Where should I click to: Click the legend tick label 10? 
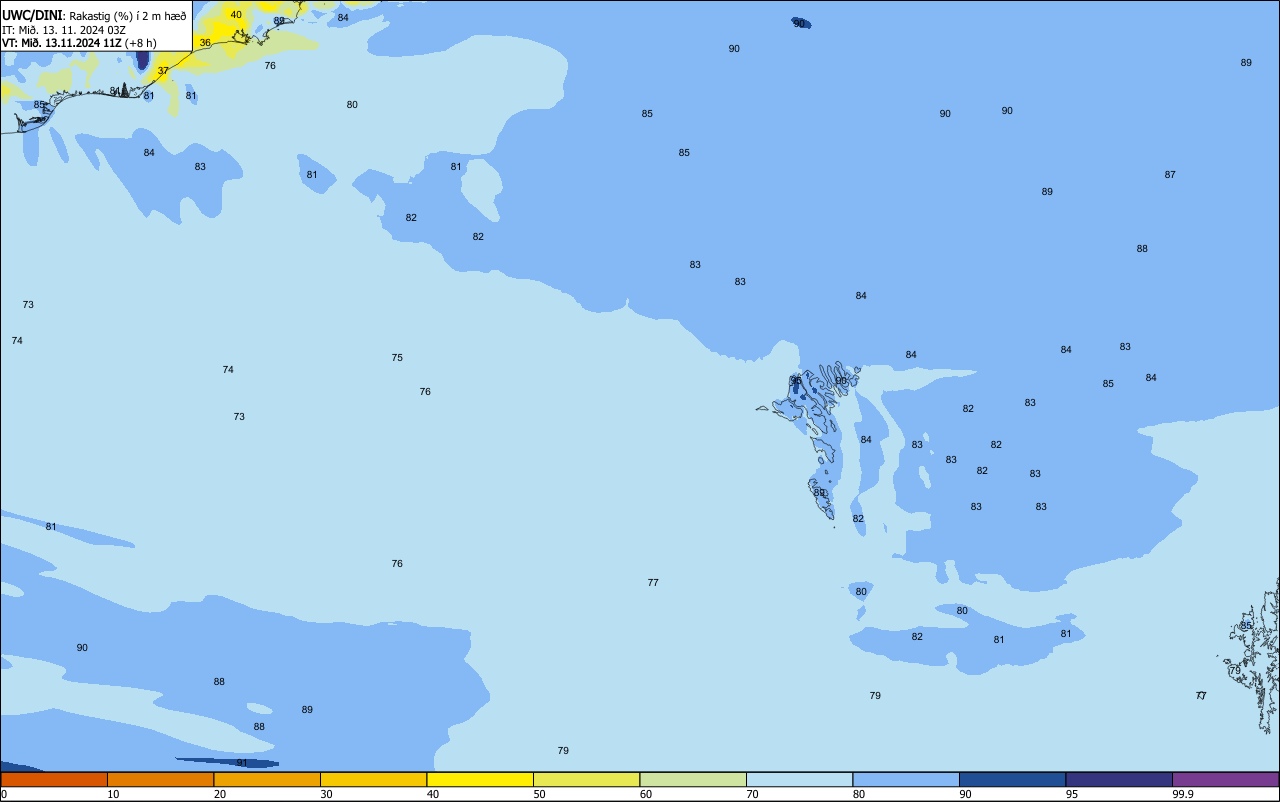click(113, 794)
